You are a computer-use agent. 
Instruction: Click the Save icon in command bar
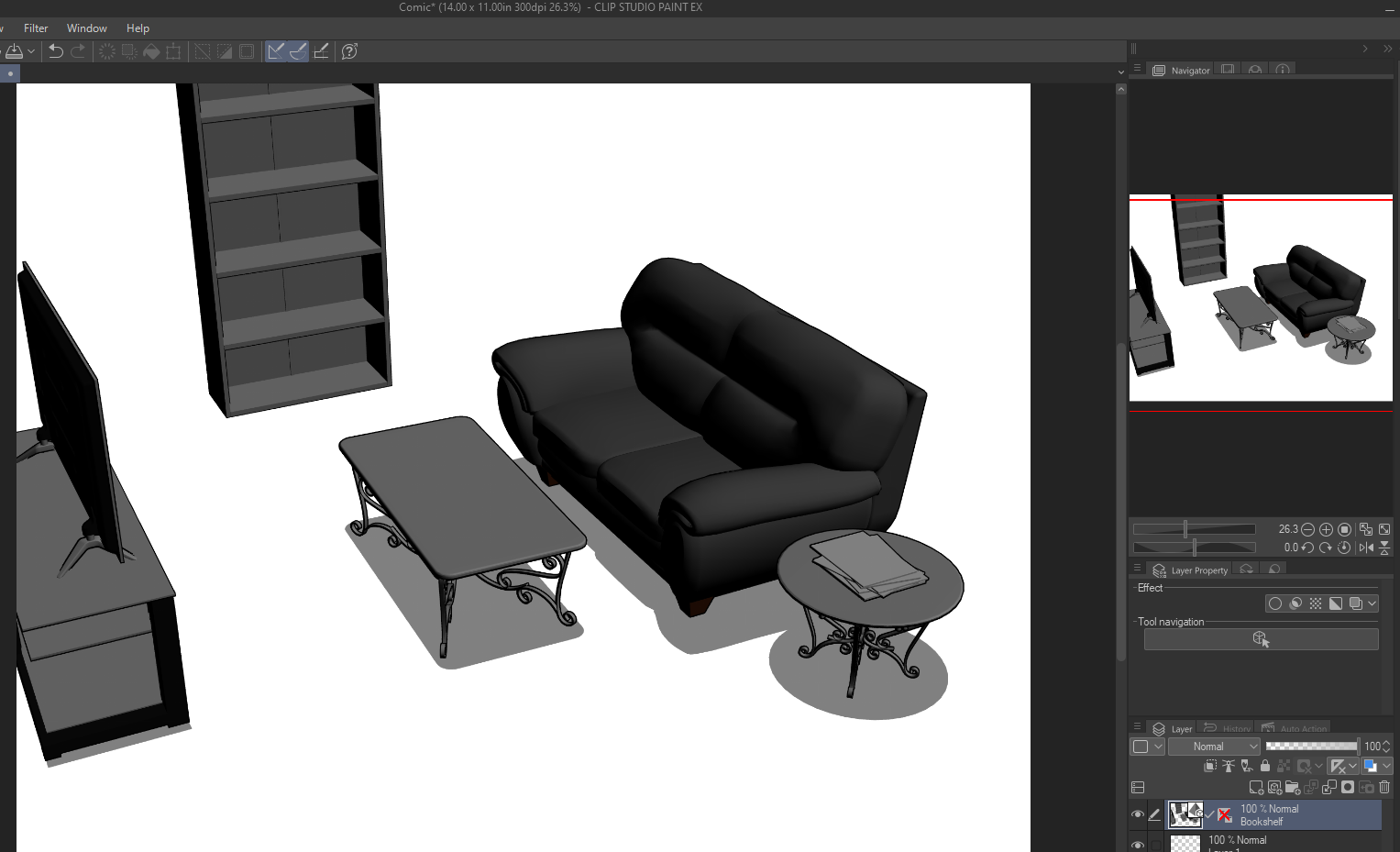click(x=15, y=51)
